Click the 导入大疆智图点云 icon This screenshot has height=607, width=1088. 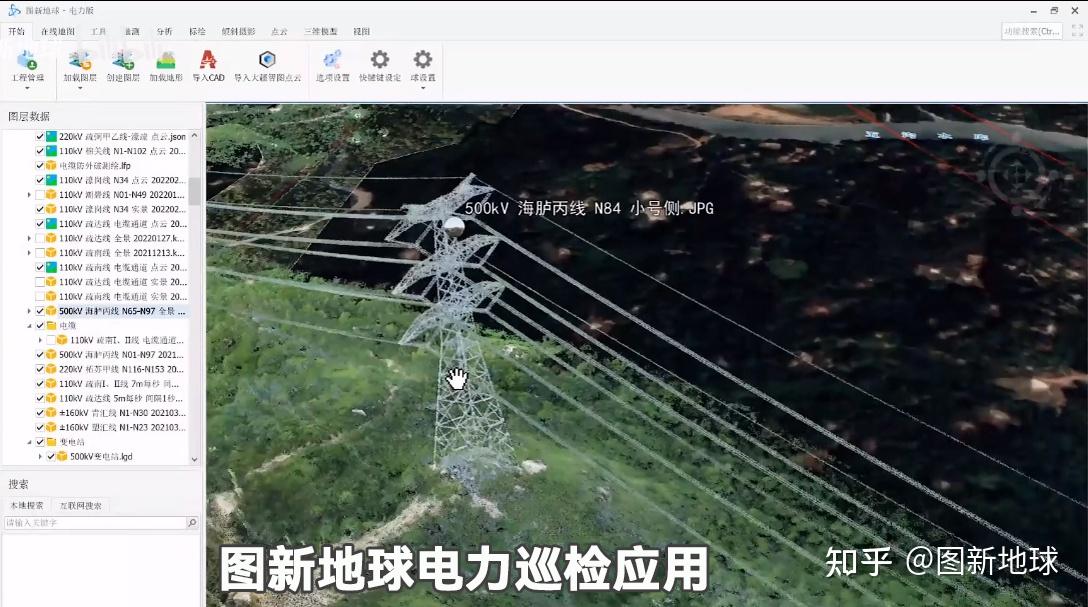(x=267, y=60)
